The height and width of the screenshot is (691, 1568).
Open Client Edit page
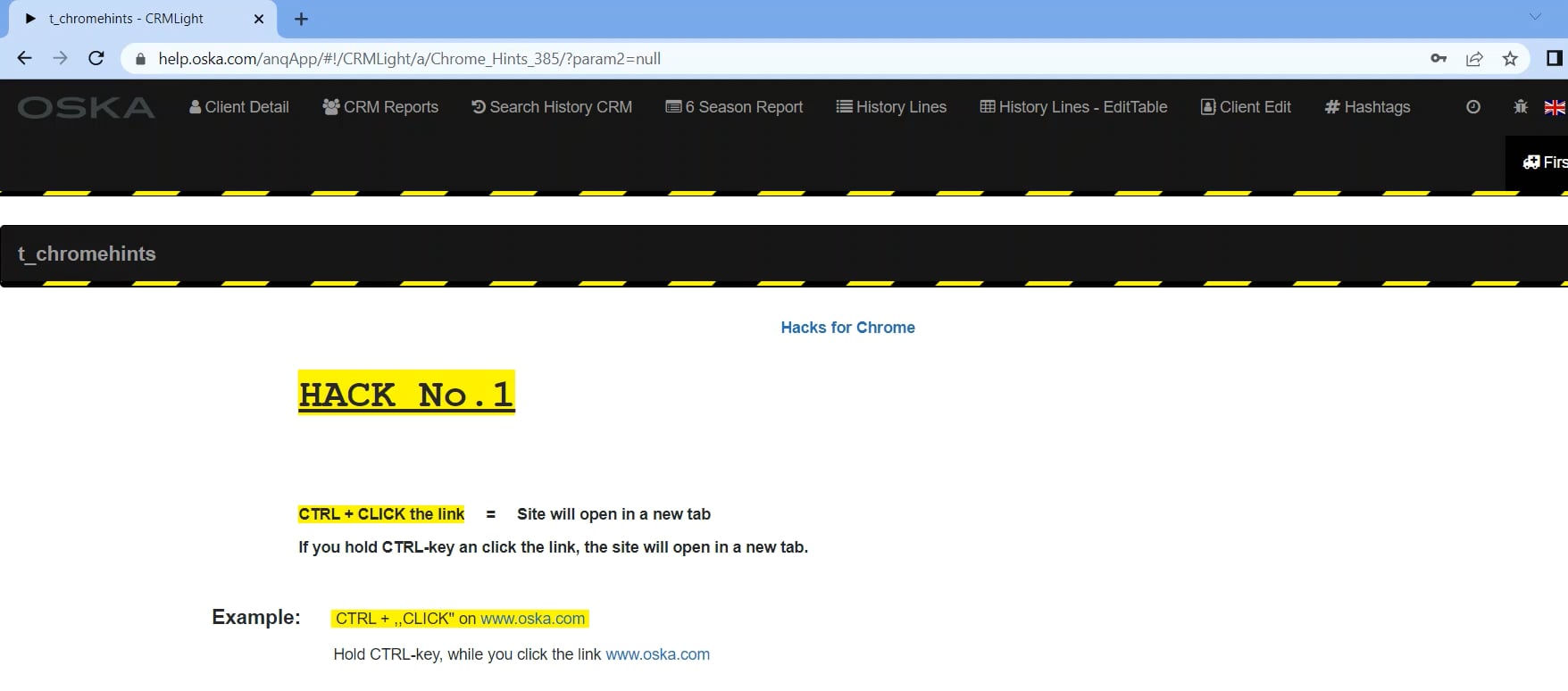[x=1246, y=107]
